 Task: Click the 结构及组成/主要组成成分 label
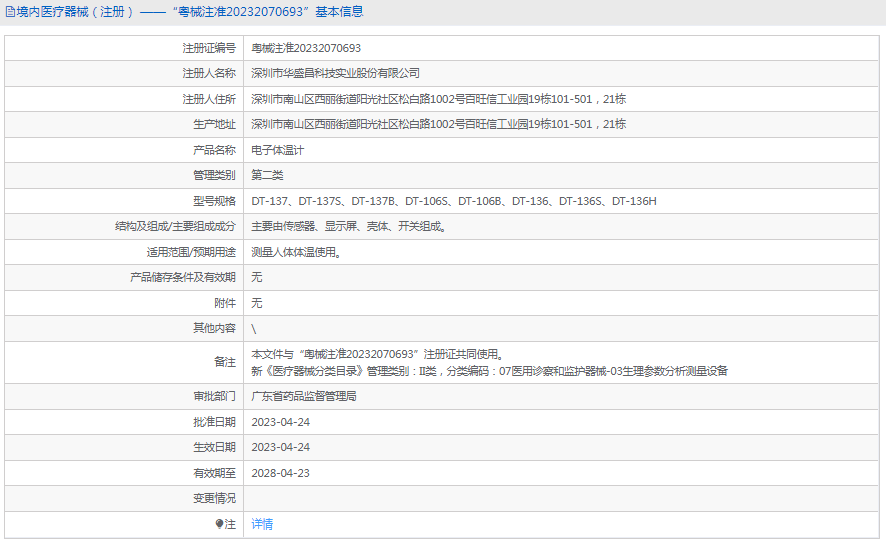pyautogui.click(x=175, y=227)
